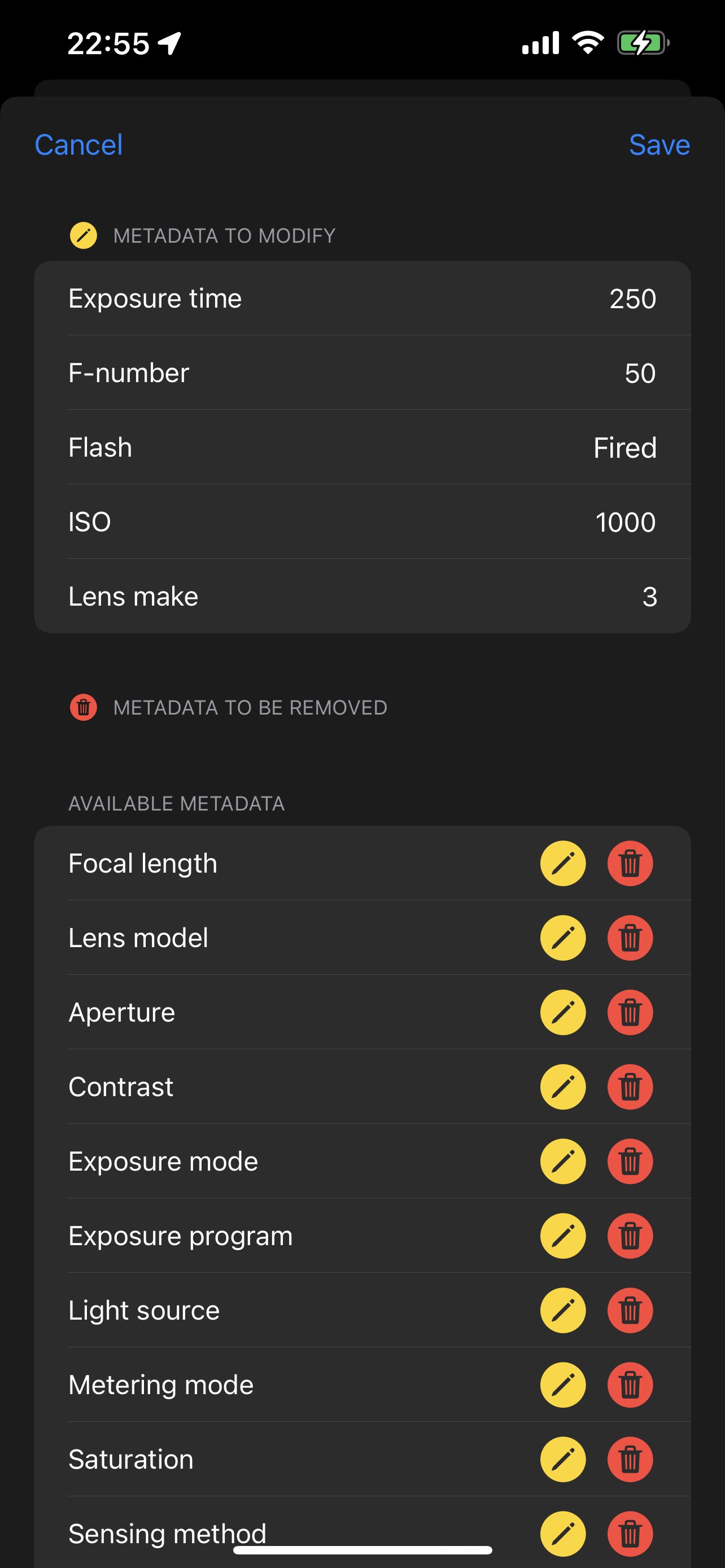
Task: Save the metadata changes
Action: [x=660, y=145]
